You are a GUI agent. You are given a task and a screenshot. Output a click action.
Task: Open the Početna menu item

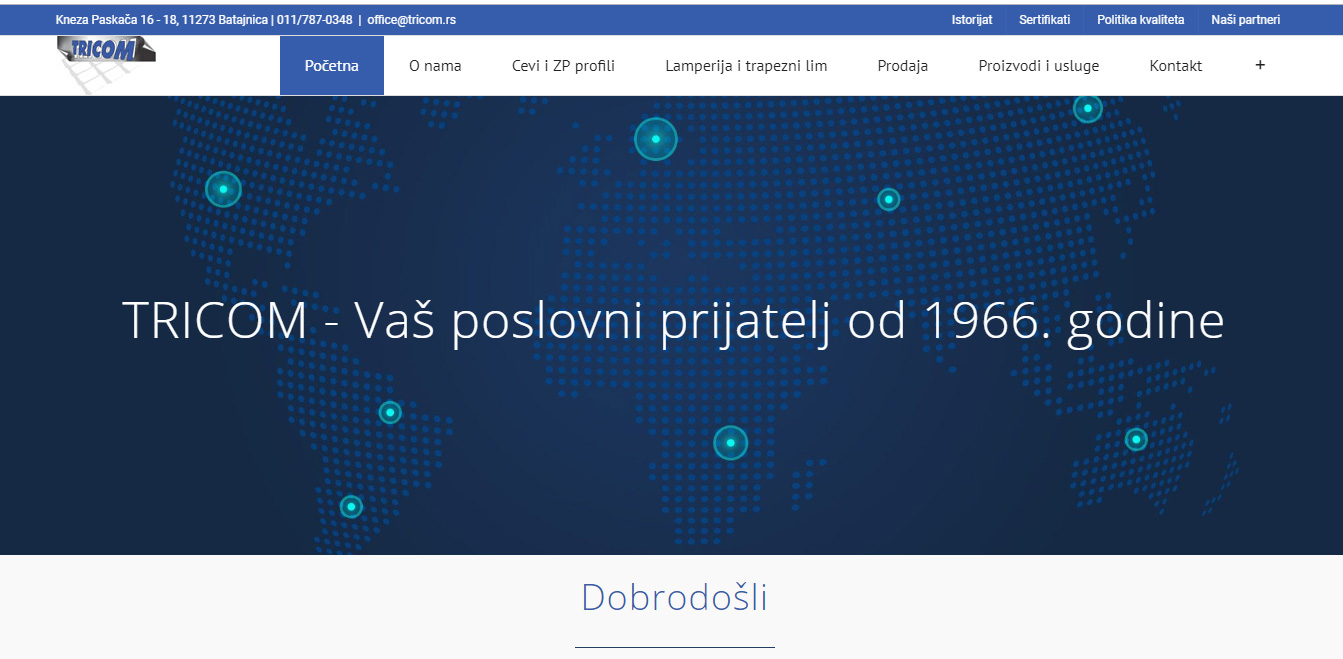(332, 66)
